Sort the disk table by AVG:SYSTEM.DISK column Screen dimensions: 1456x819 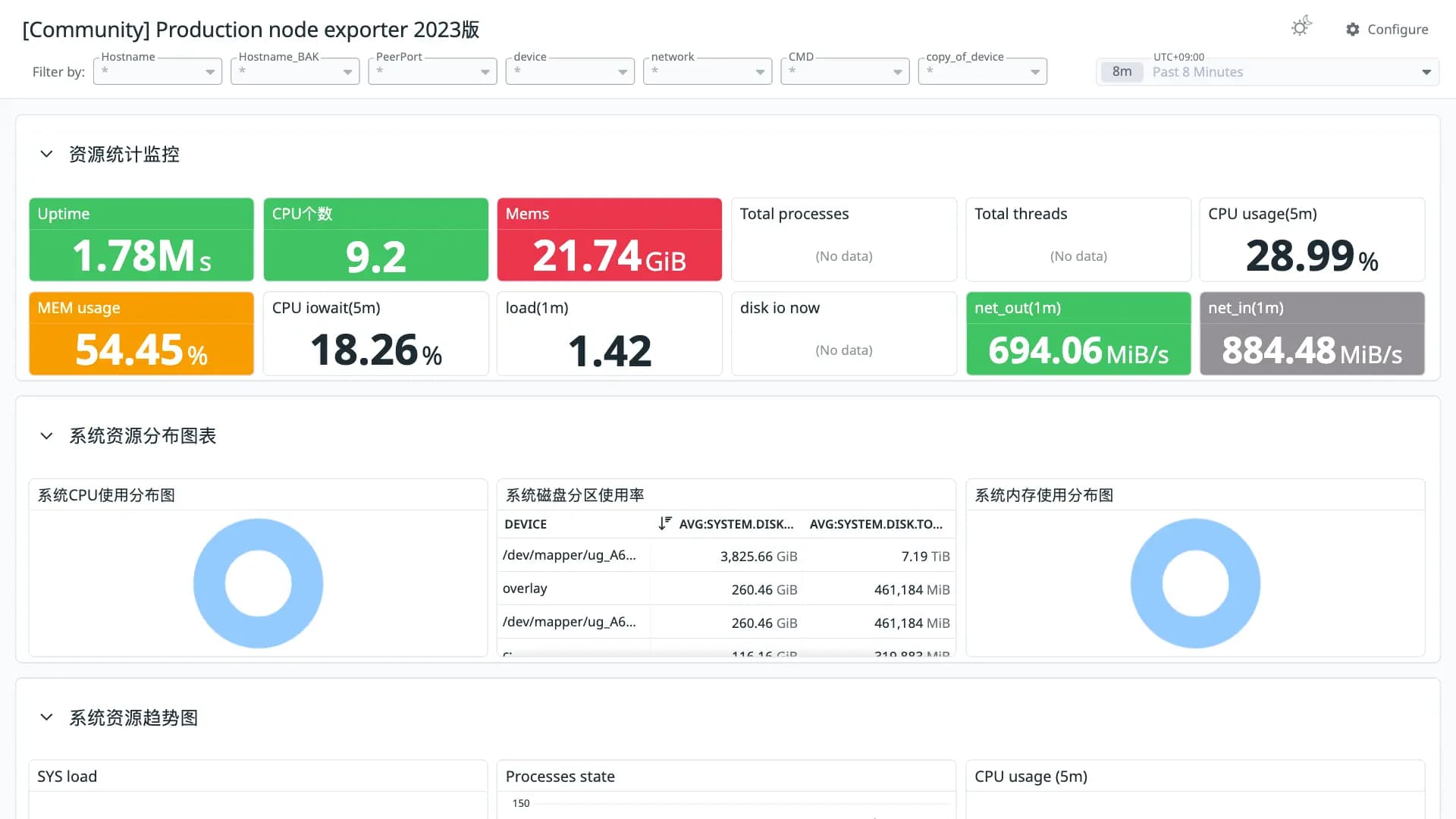click(726, 524)
